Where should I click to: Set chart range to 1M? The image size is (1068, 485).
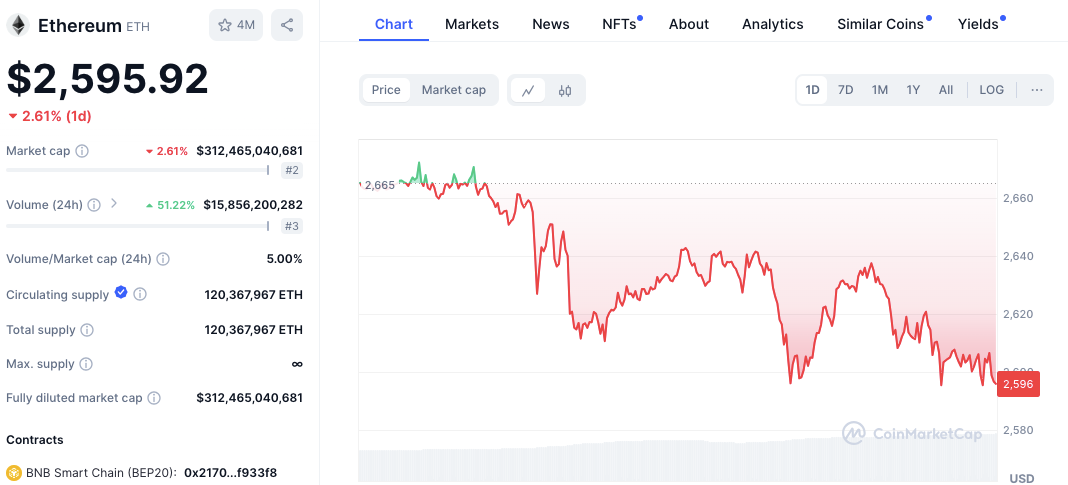point(880,90)
